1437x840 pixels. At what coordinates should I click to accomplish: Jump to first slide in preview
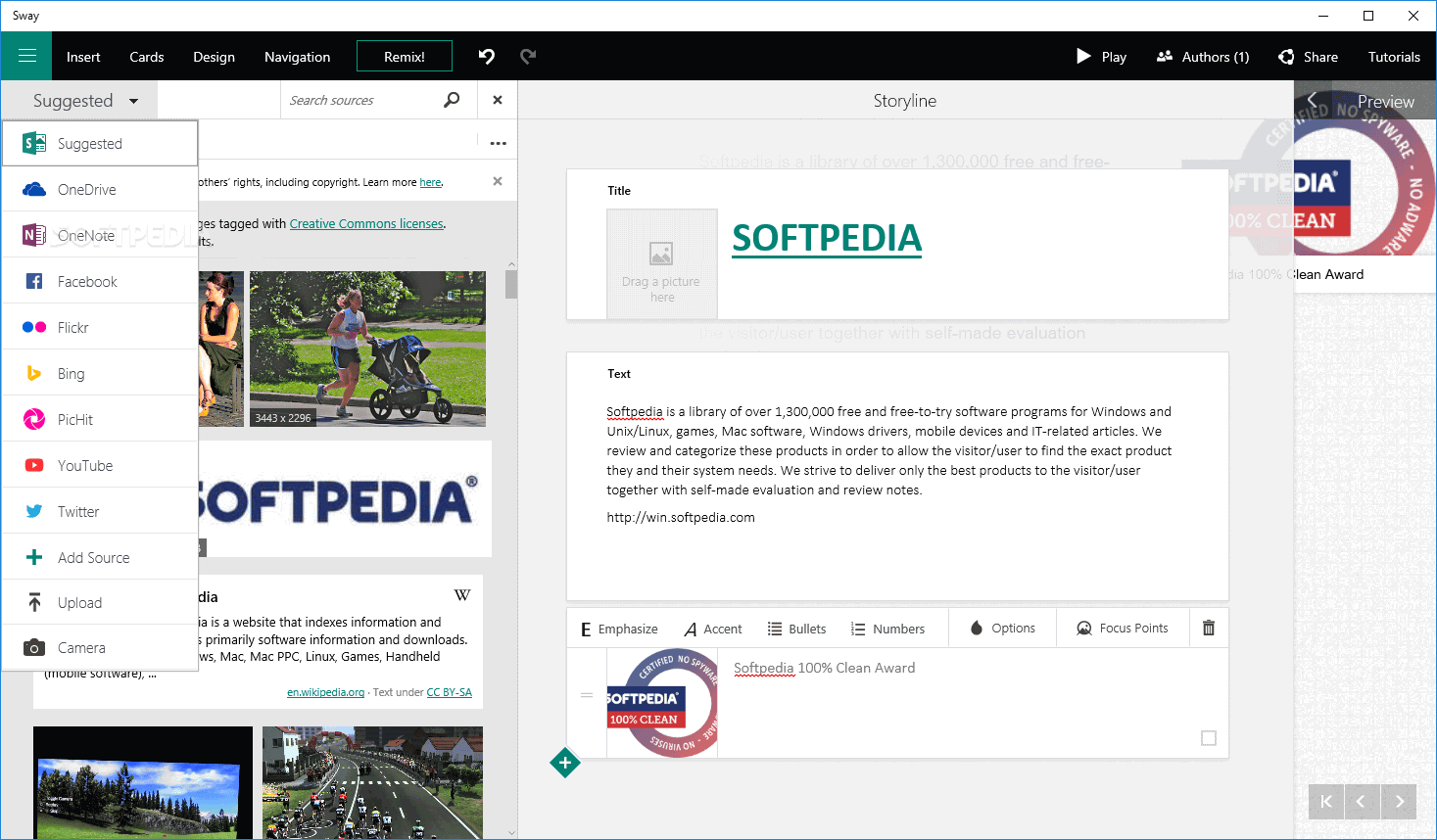[x=1326, y=802]
